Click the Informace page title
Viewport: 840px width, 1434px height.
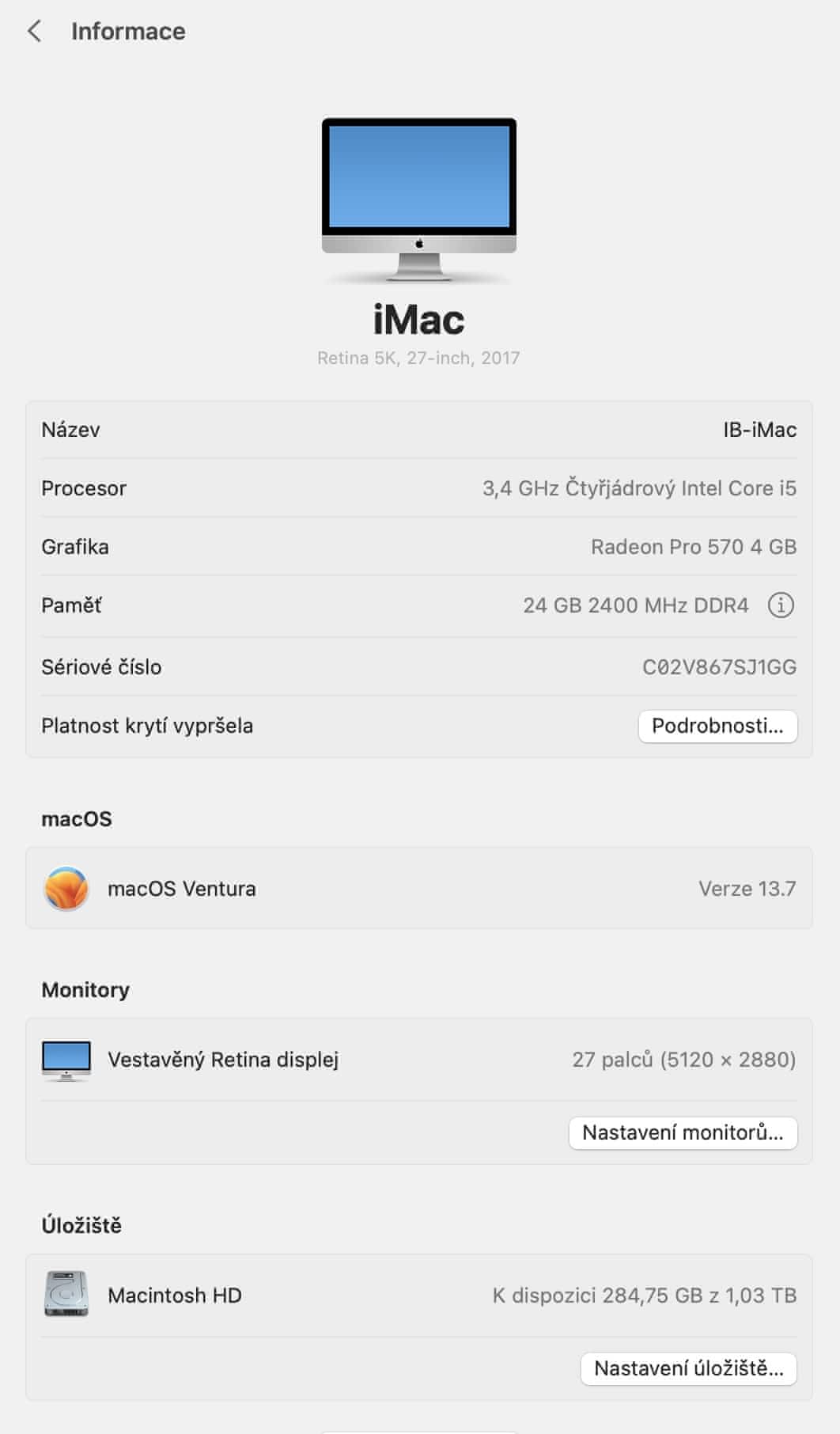(x=128, y=32)
